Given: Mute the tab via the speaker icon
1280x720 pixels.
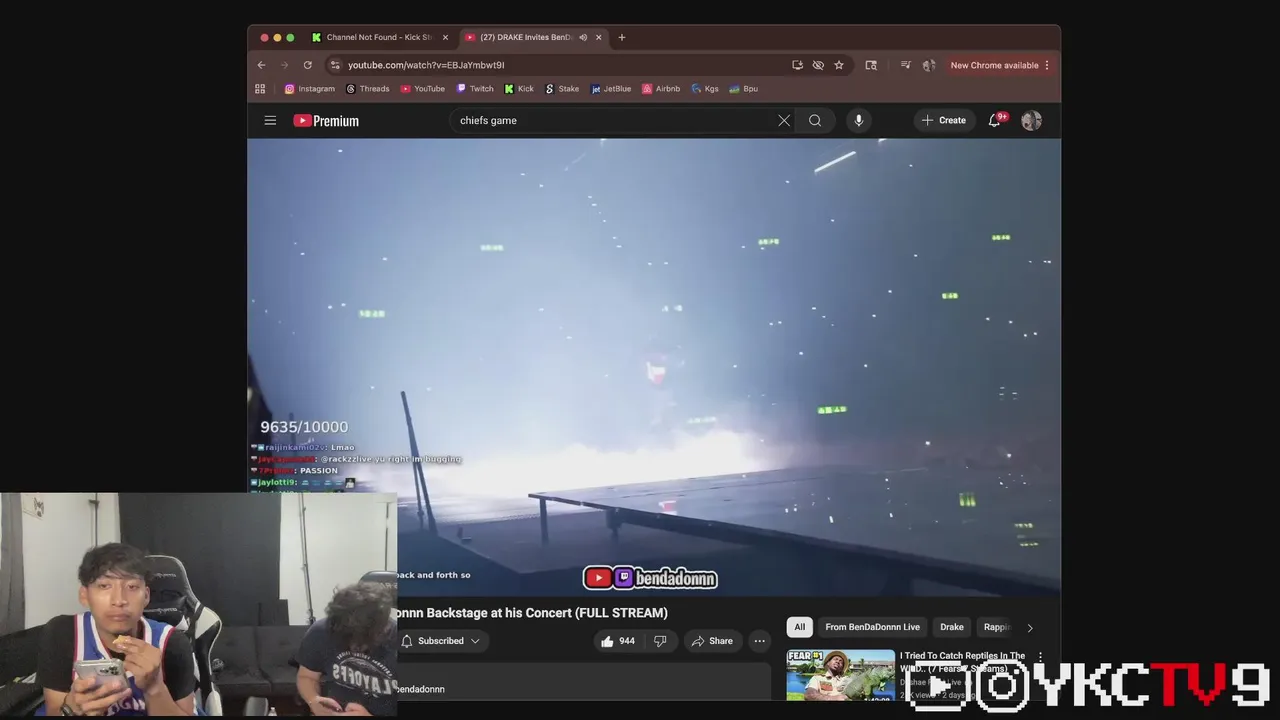Looking at the screenshot, I should tap(583, 37).
